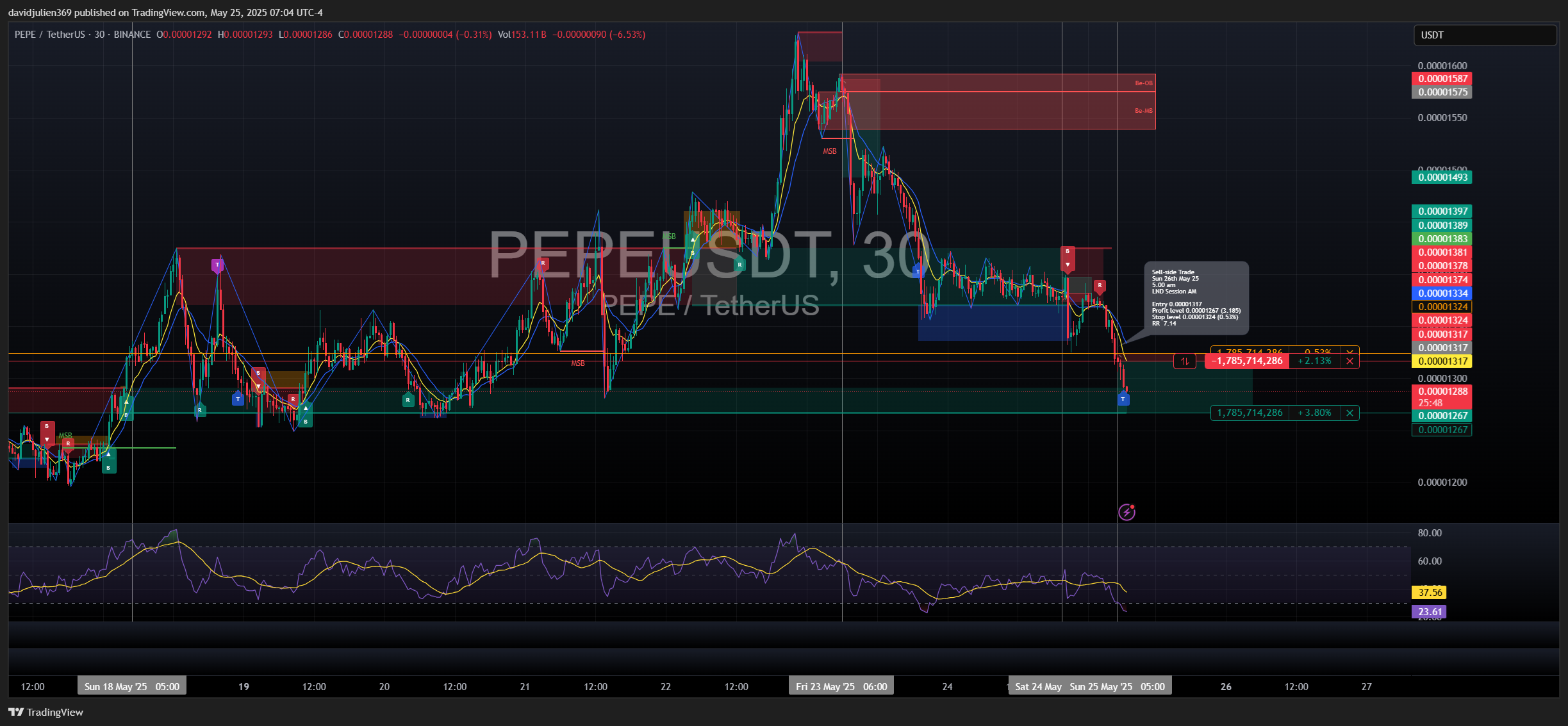Click the solid green 0.00001267 price label
The image size is (1568, 726).
(x=1442, y=416)
